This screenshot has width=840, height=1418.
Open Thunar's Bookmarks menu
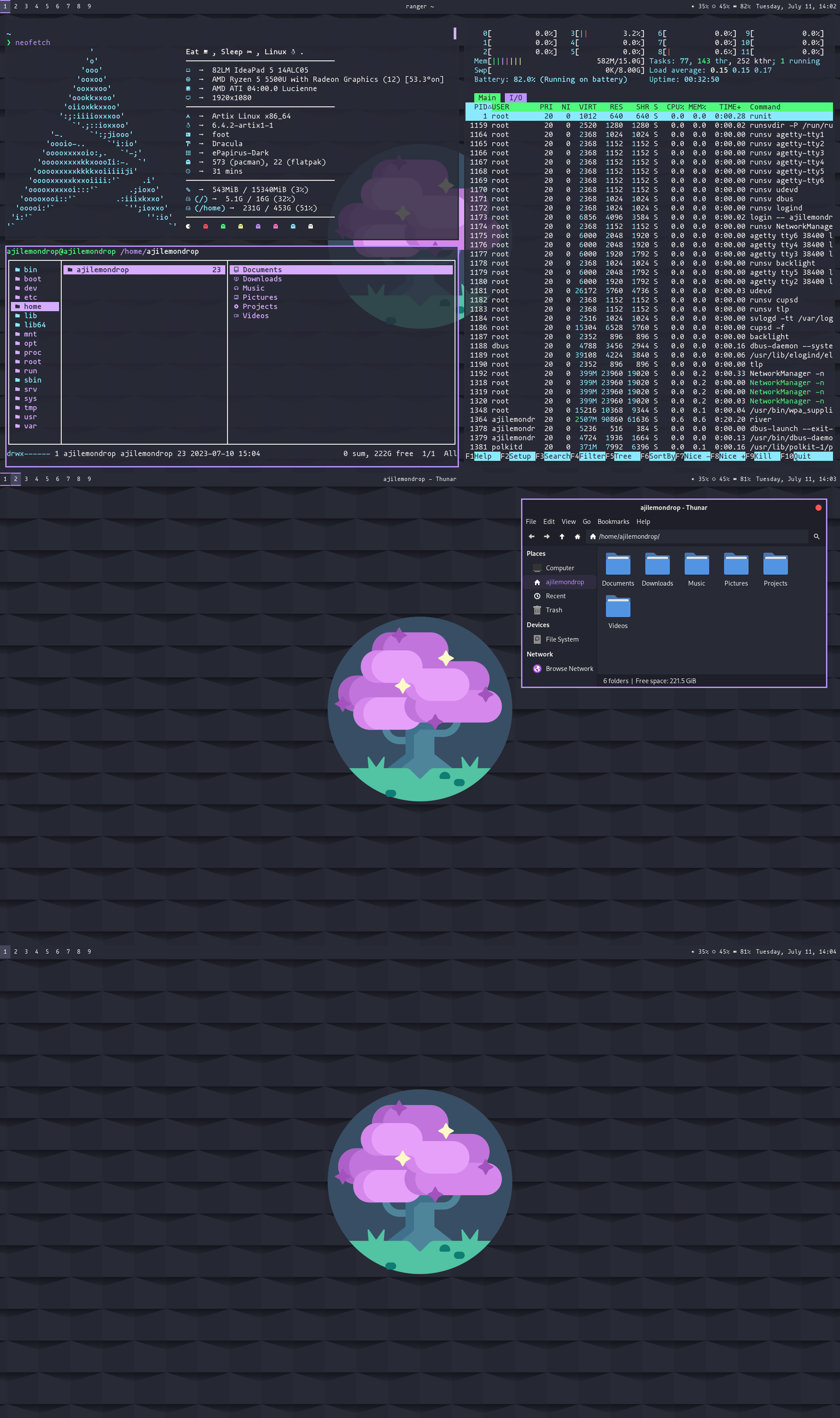pyautogui.click(x=613, y=521)
